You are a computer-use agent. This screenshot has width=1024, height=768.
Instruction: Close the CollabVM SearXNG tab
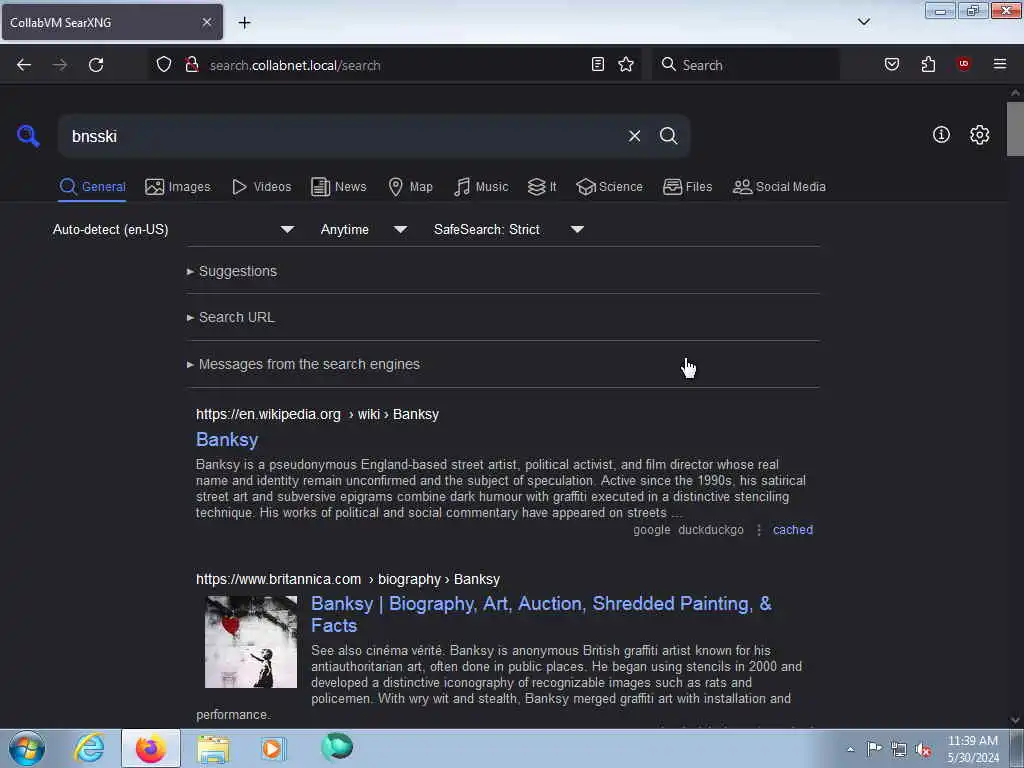click(206, 22)
